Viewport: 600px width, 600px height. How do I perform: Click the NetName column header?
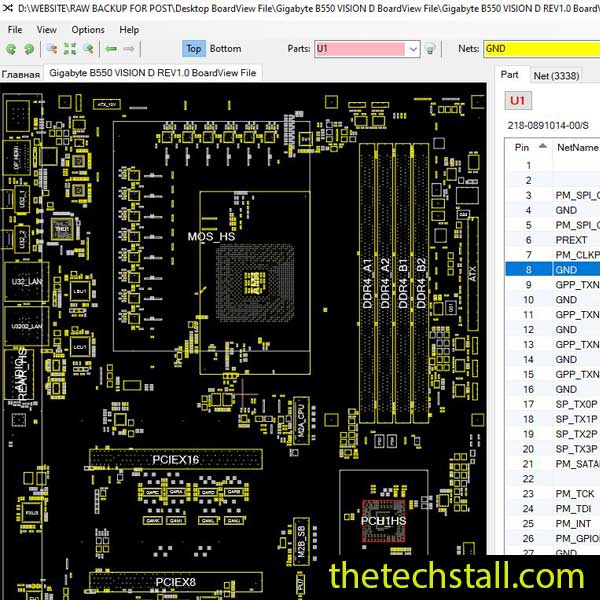pos(577,147)
